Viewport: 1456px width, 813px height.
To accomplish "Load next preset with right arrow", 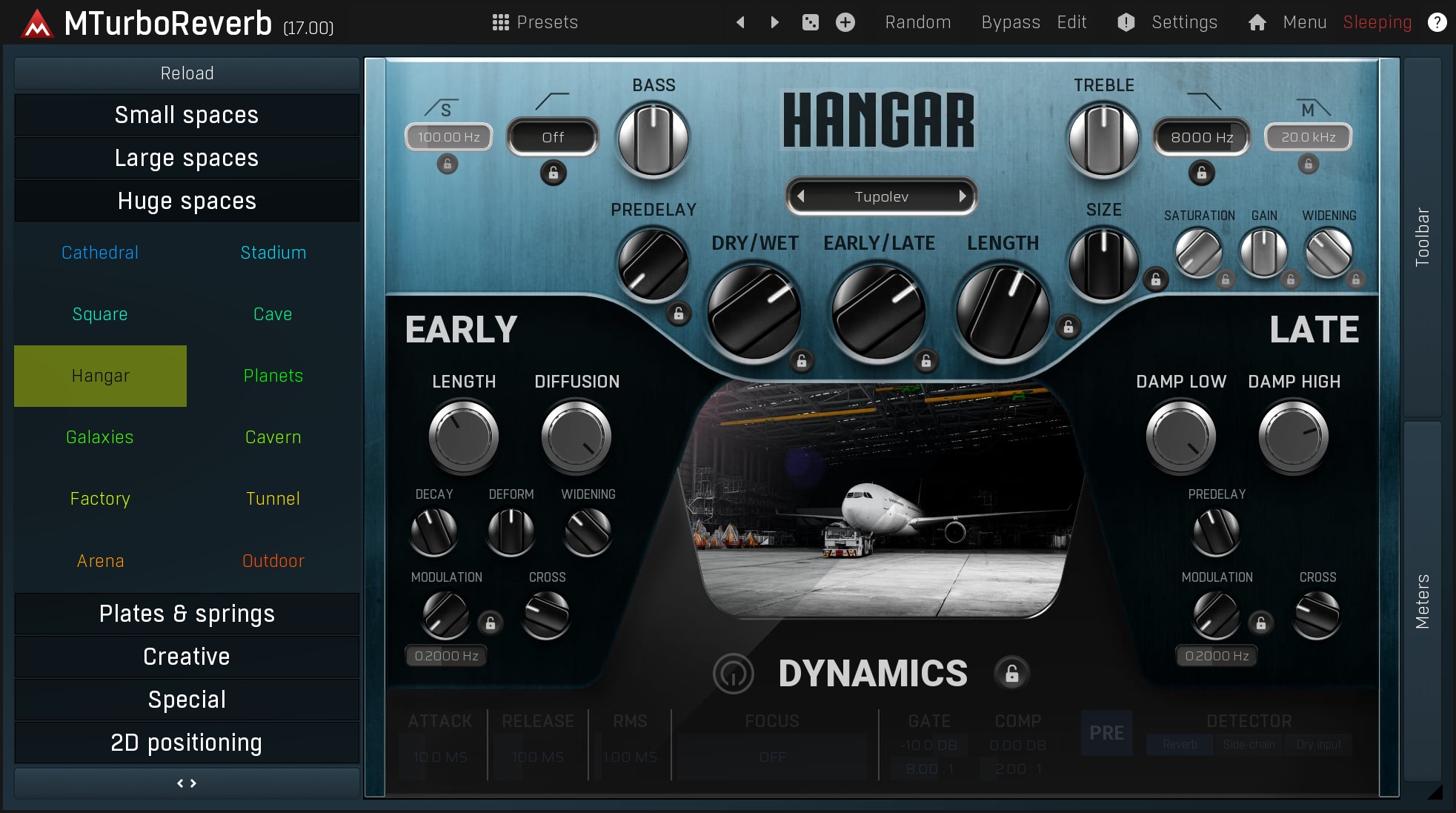I will pyautogui.click(x=774, y=22).
